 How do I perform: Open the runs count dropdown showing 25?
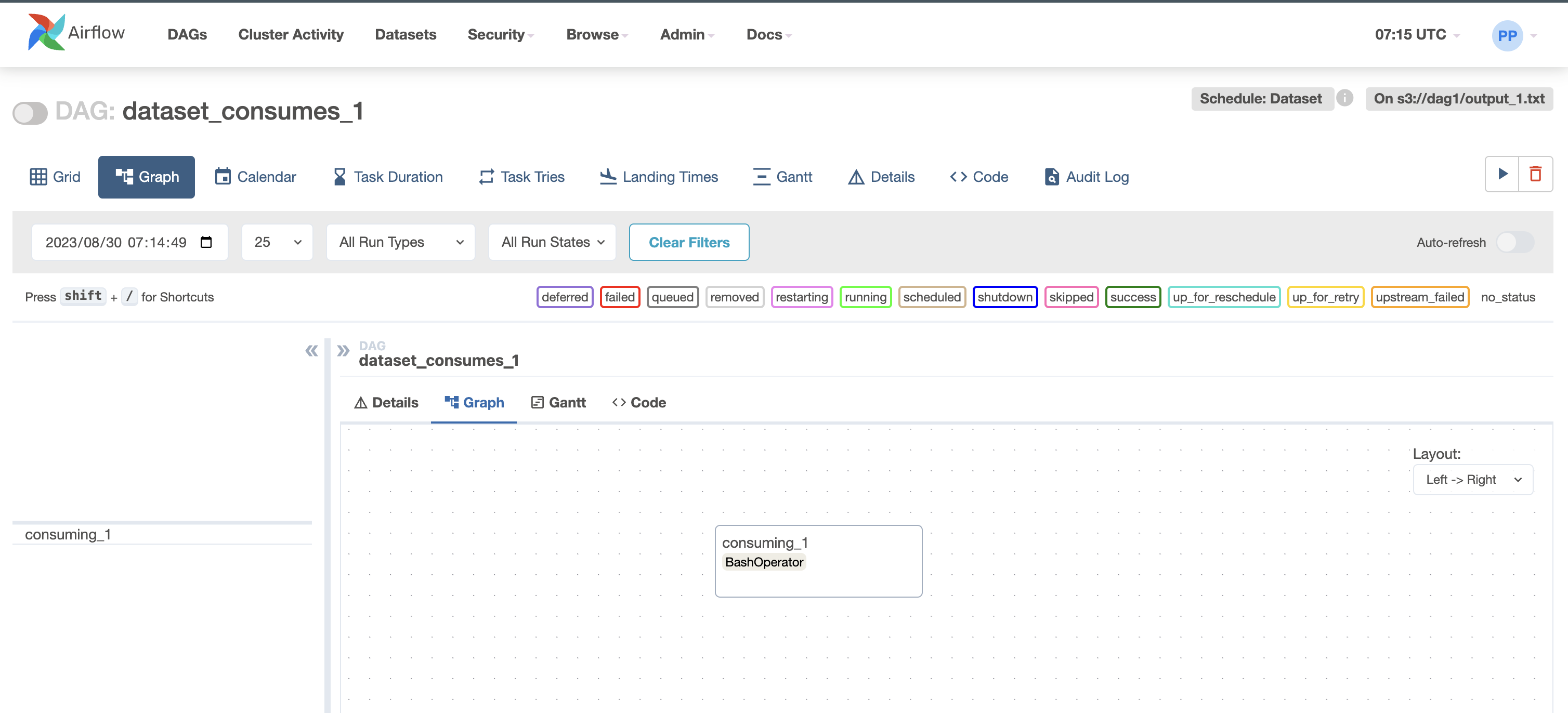277,242
